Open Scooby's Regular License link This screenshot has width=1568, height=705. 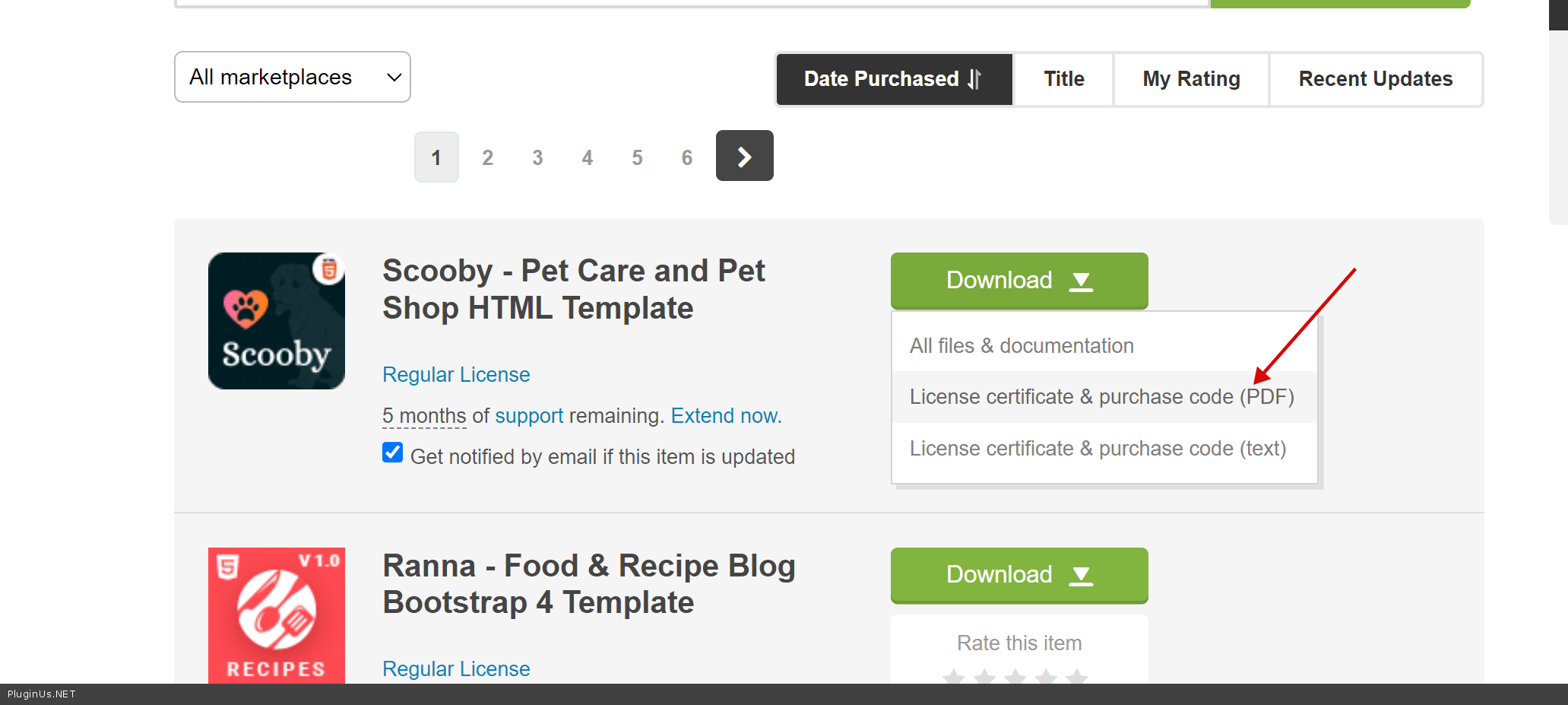pyautogui.click(x=456, y=375)
